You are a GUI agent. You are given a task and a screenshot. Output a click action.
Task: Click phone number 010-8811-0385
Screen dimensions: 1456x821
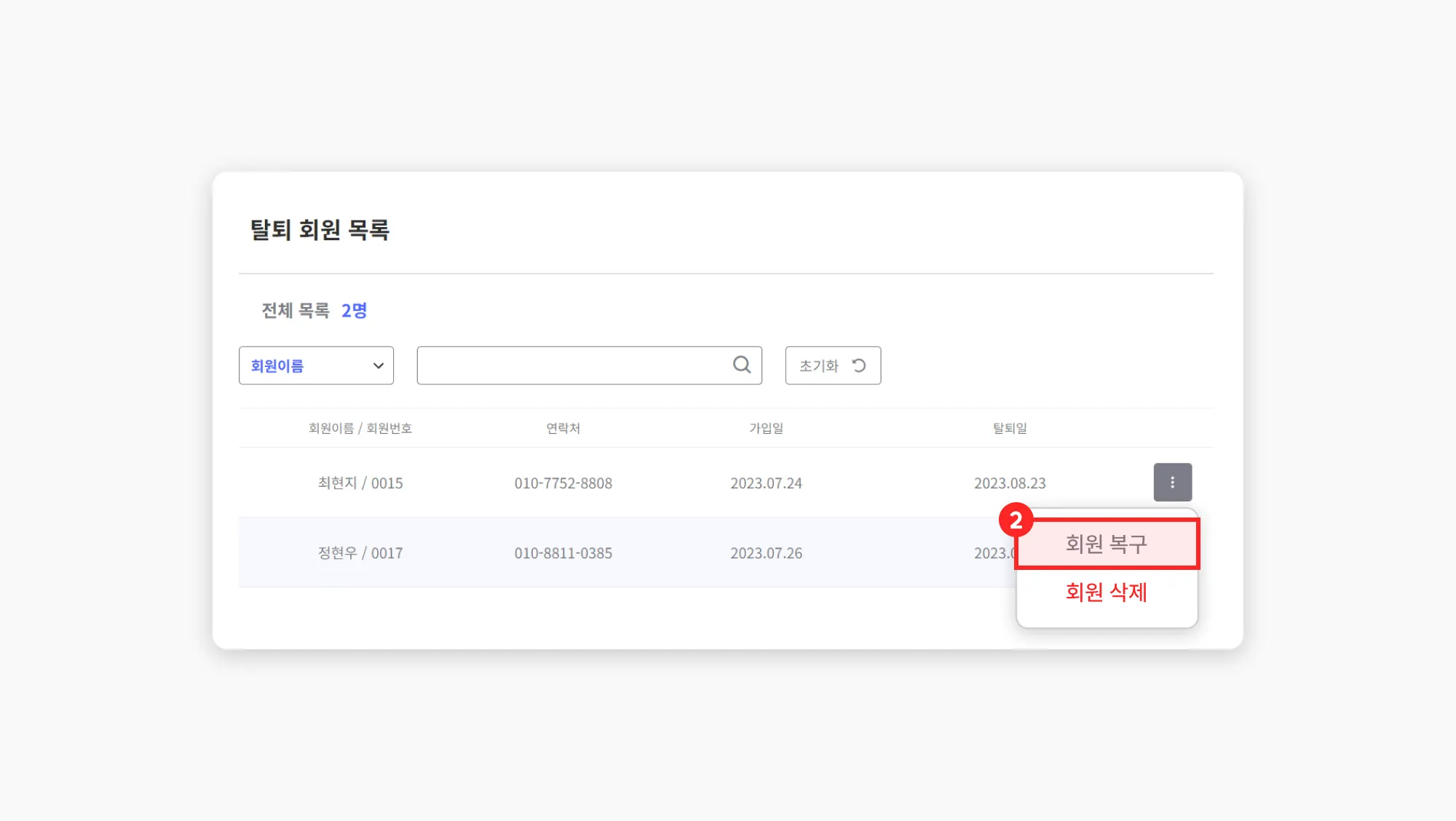click(563, 553)
